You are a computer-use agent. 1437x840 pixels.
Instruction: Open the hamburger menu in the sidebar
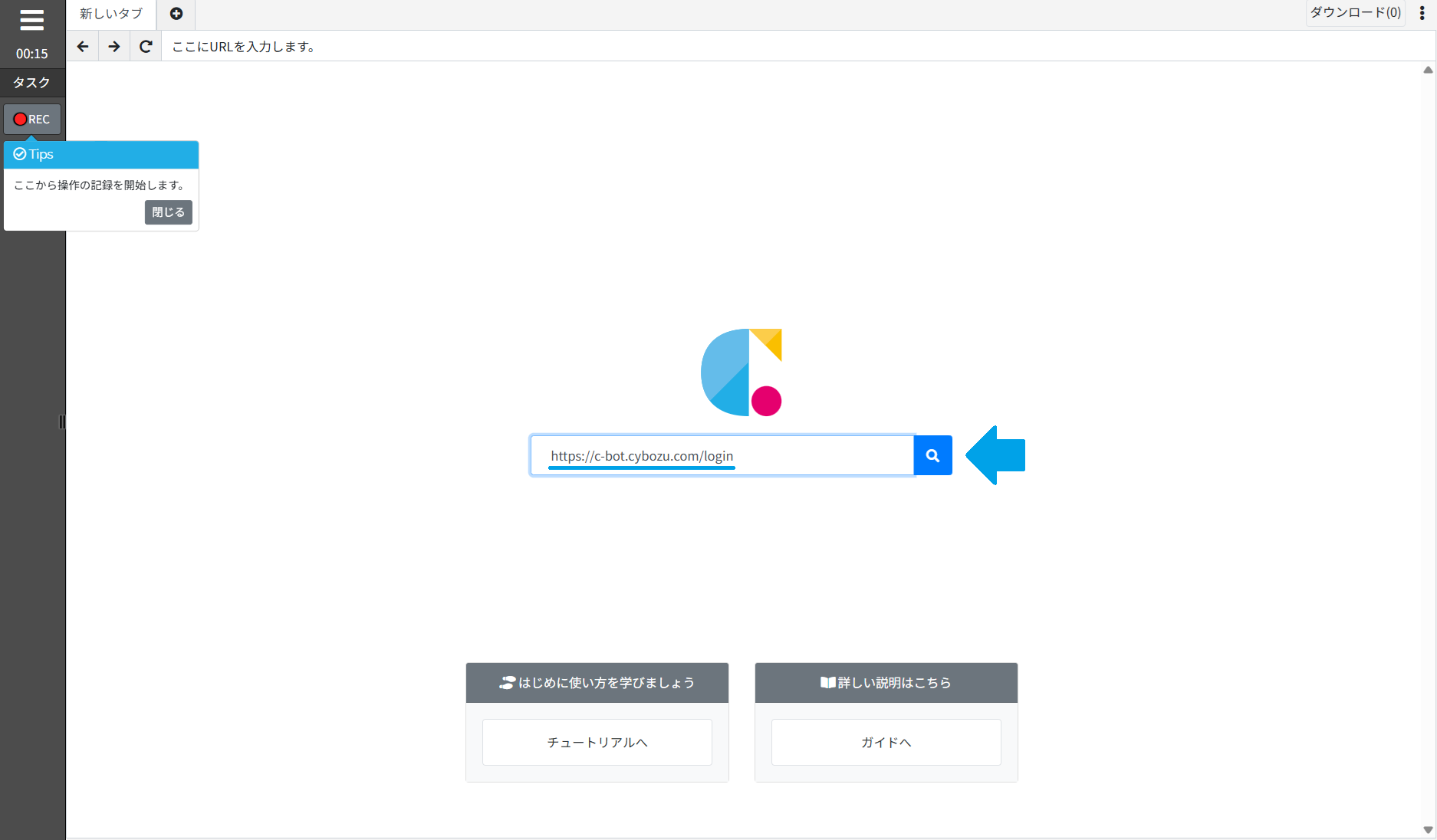[x=31, y=20]
